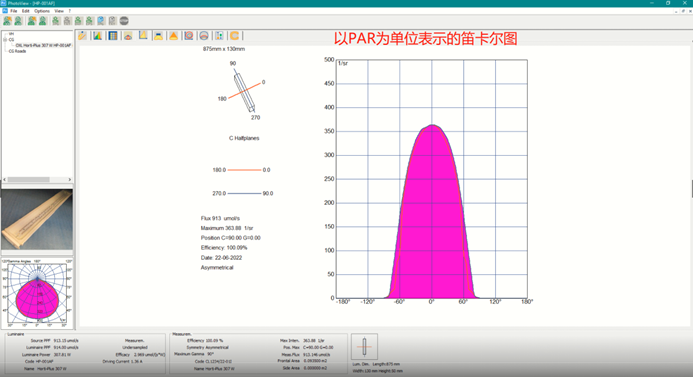This screenshot has width=693, height=377.
Task: Open the Options menu
Action: coord(42,11)
